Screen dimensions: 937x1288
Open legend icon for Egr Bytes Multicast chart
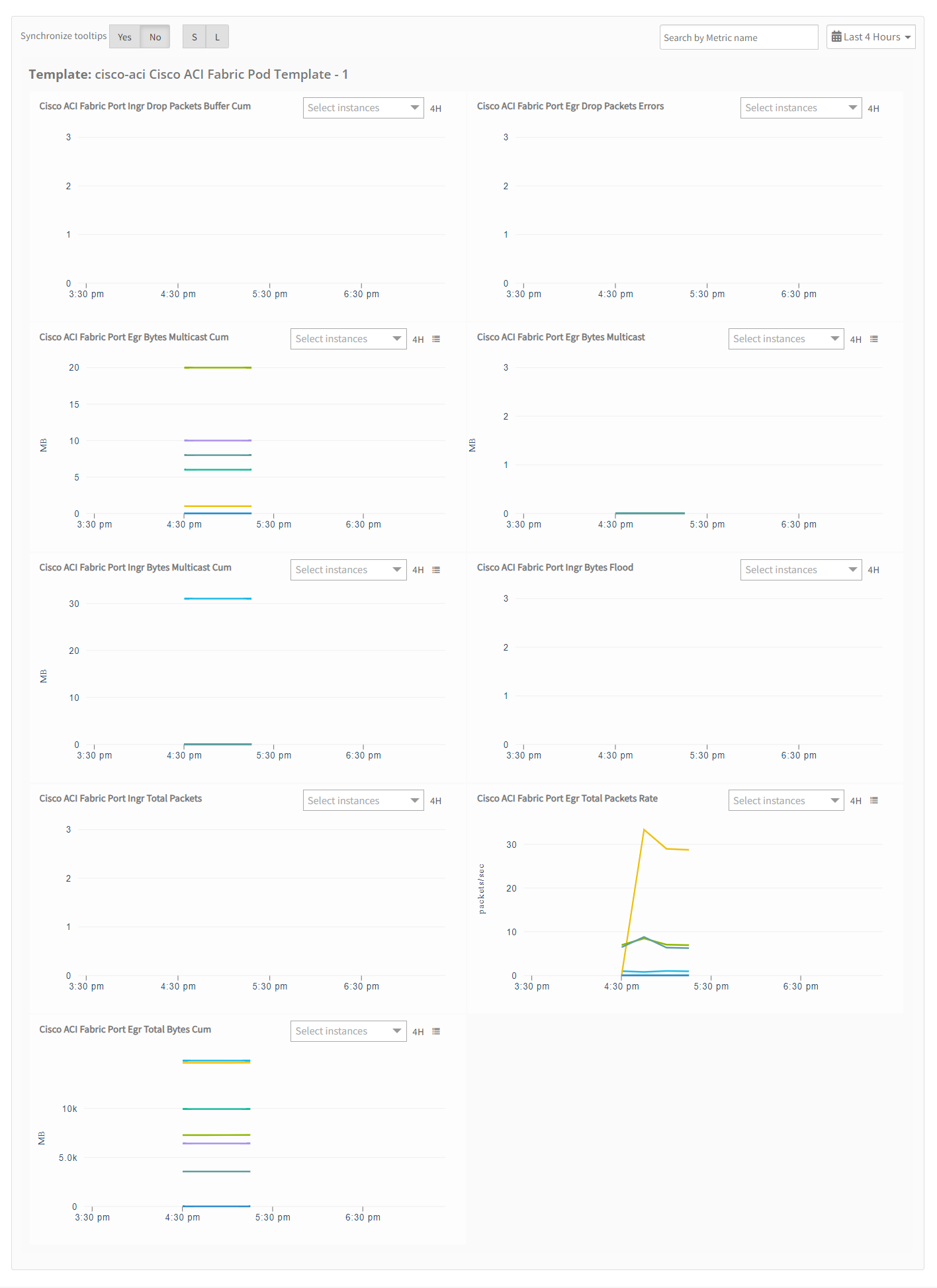pyautogui.click(x=874, y=339)
